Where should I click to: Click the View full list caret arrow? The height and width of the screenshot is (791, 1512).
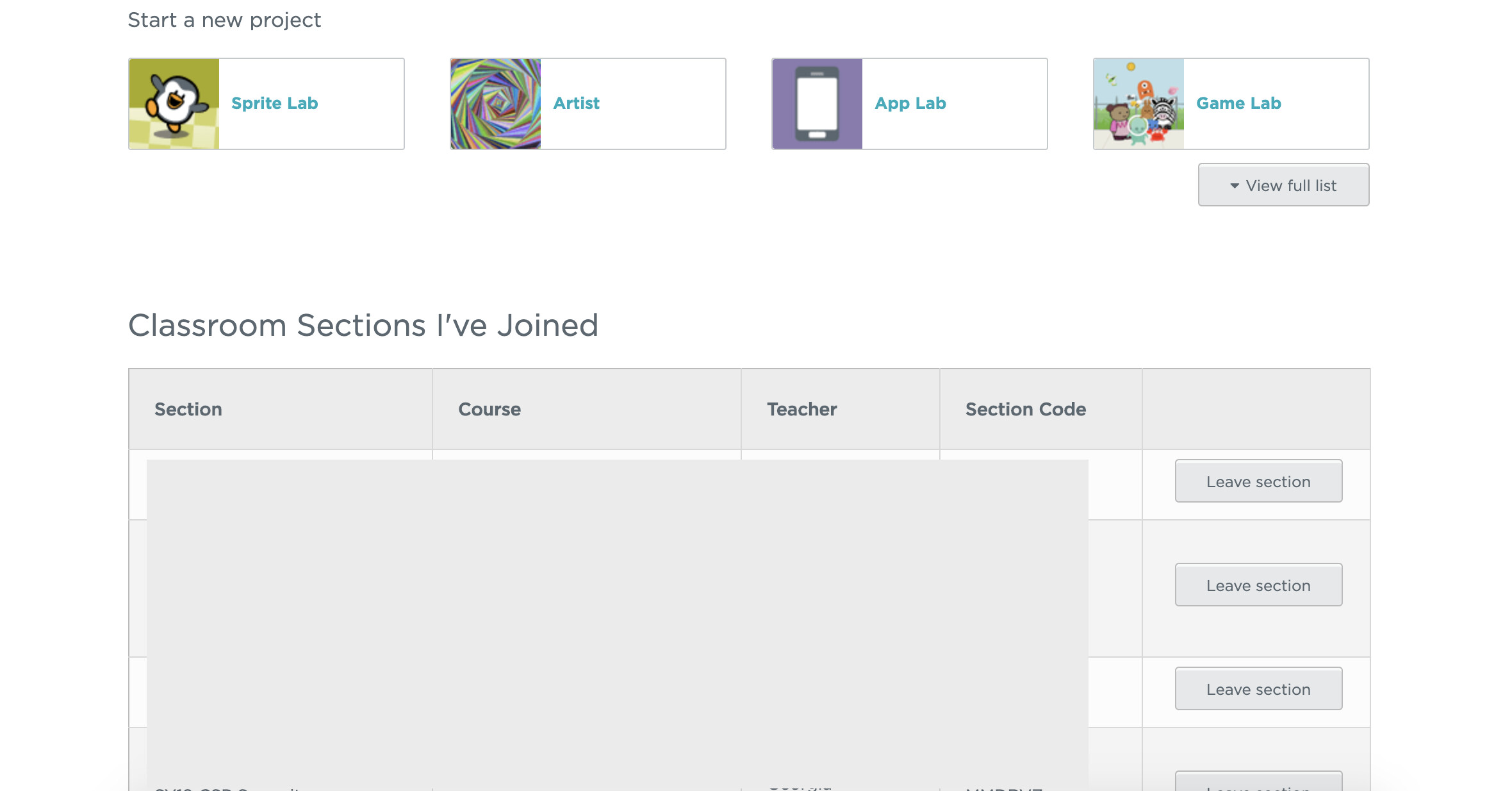pos(1234,186)
